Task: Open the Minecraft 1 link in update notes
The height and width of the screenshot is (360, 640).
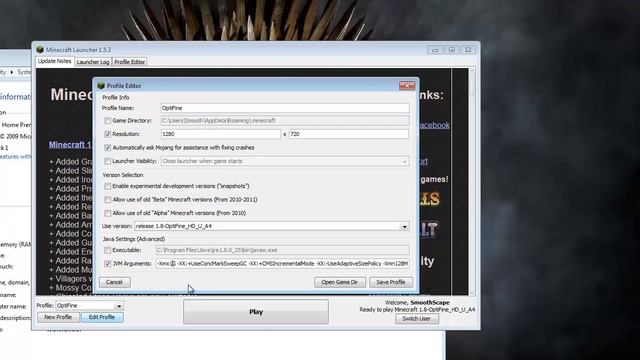Action: point(70,145)
